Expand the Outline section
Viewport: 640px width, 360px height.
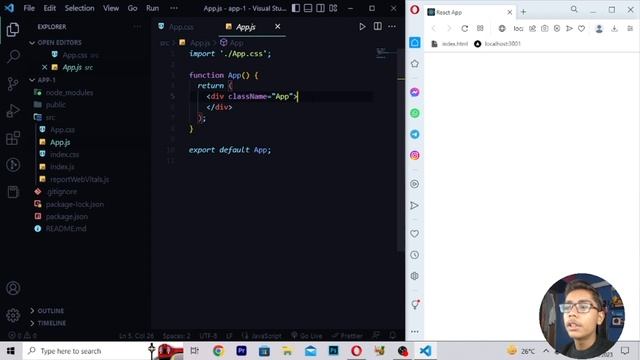pos(51,311)
